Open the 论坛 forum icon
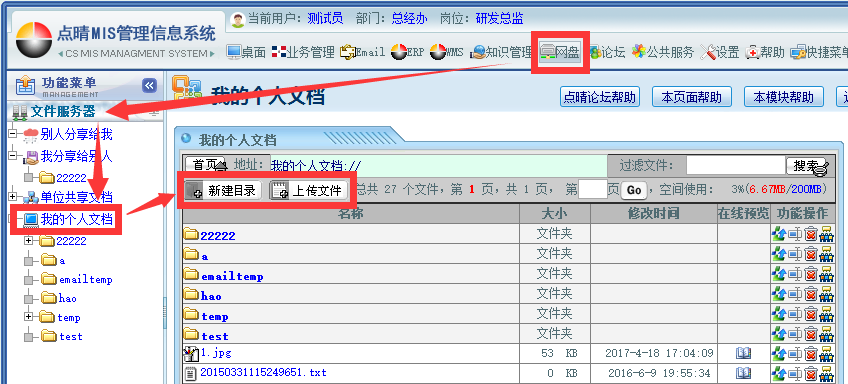This screenshot has height=384, width=848. pos(607,52)
